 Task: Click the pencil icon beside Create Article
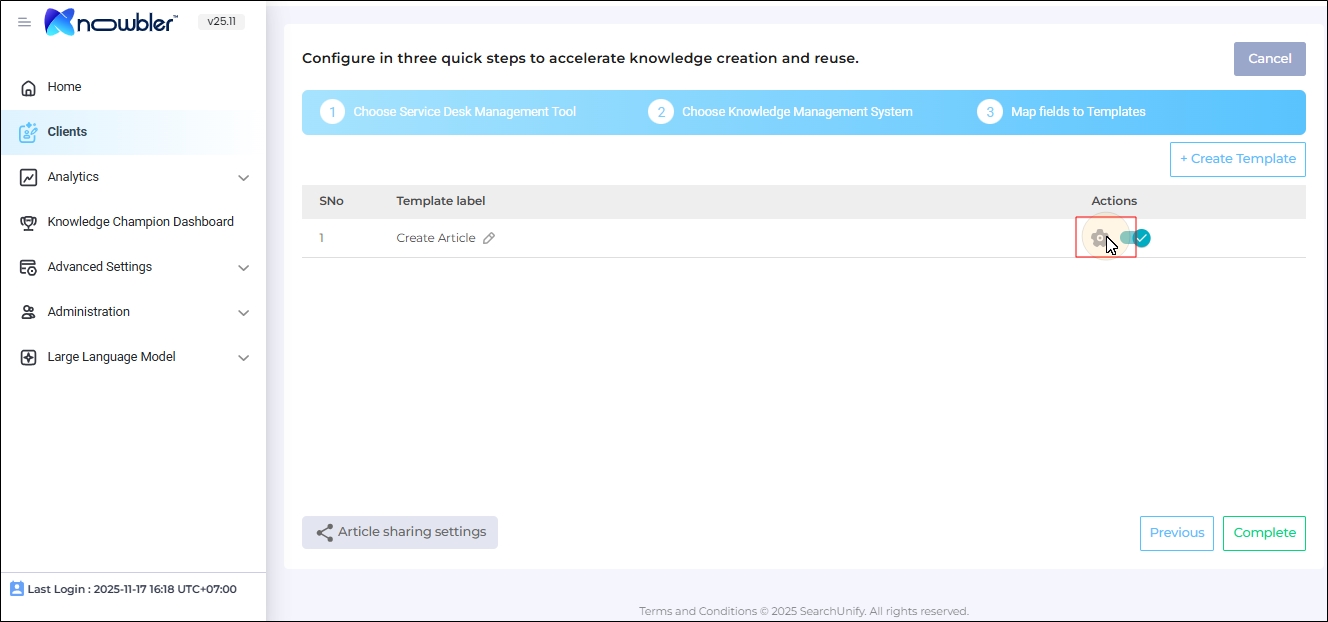tap(489, 238)
